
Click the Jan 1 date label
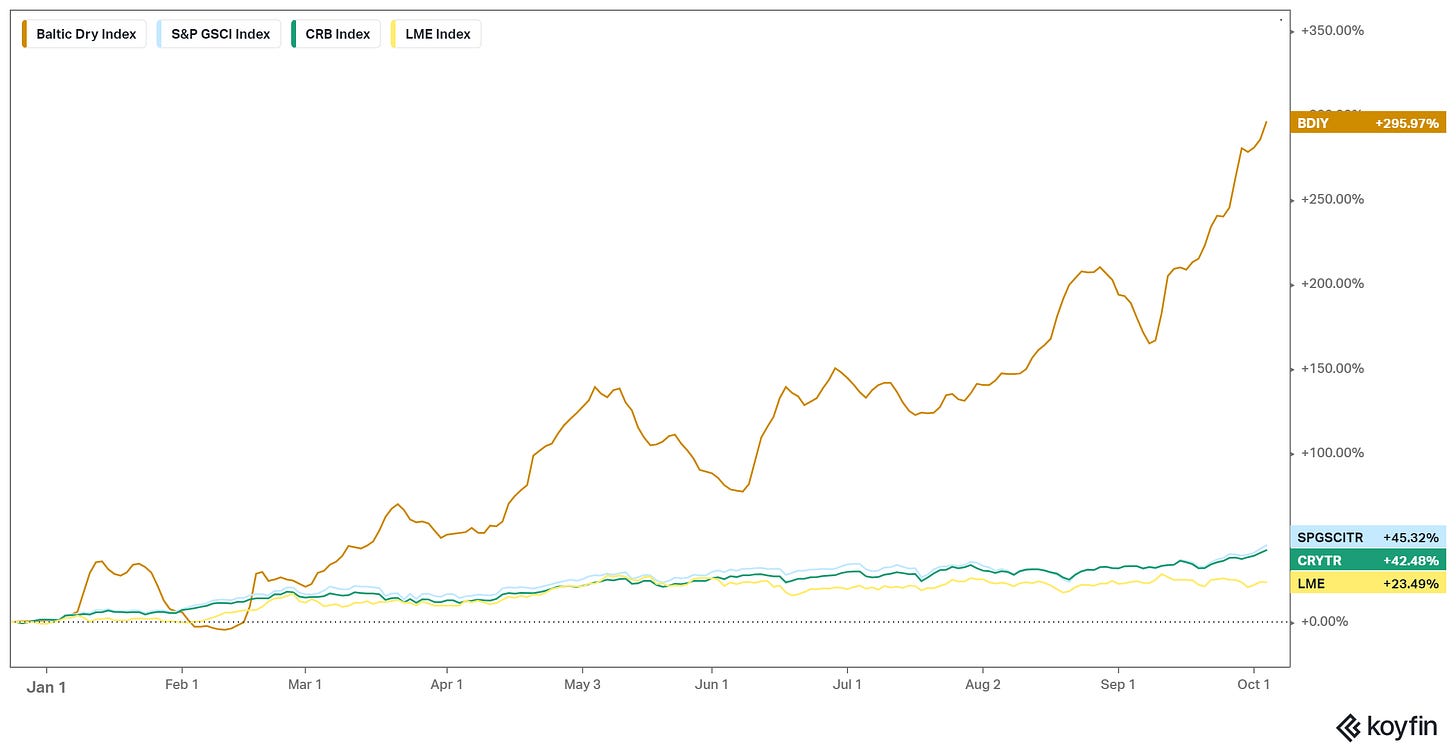click(x=46, y=685)
